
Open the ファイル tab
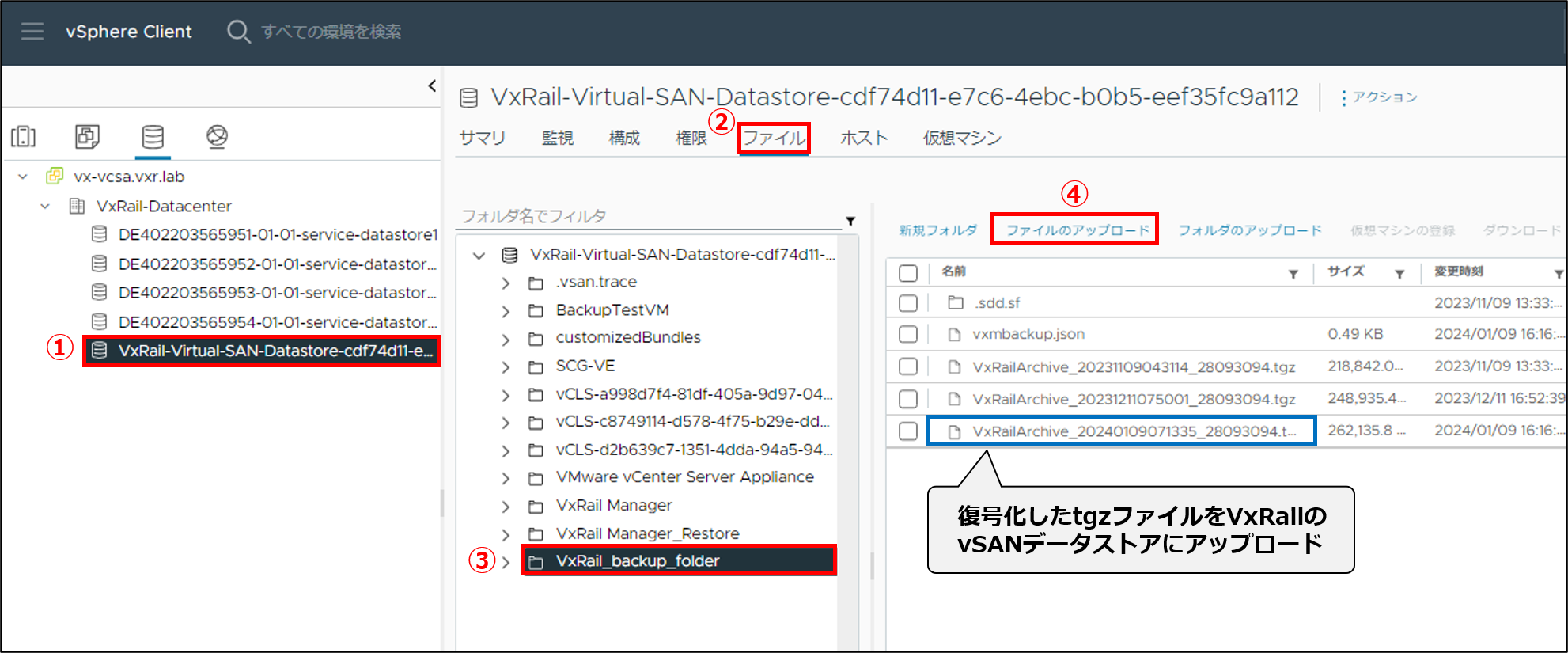[774, 139]
